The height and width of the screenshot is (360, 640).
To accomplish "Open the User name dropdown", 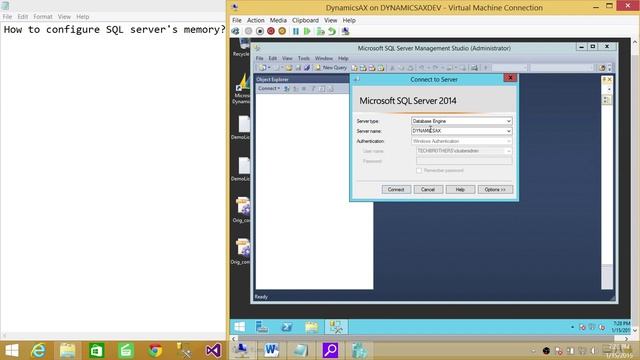I will click(509, 151).
